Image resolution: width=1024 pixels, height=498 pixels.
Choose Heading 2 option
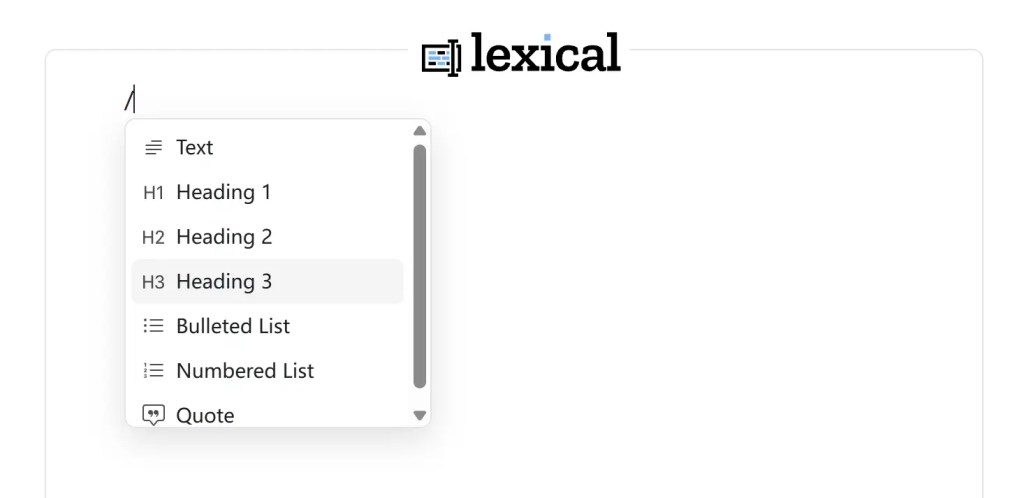click(x=268, y=237)
